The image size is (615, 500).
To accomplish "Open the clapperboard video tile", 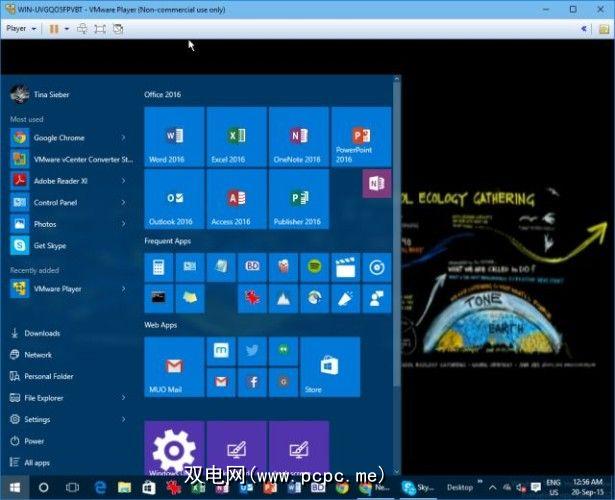I will click(346, 267).
